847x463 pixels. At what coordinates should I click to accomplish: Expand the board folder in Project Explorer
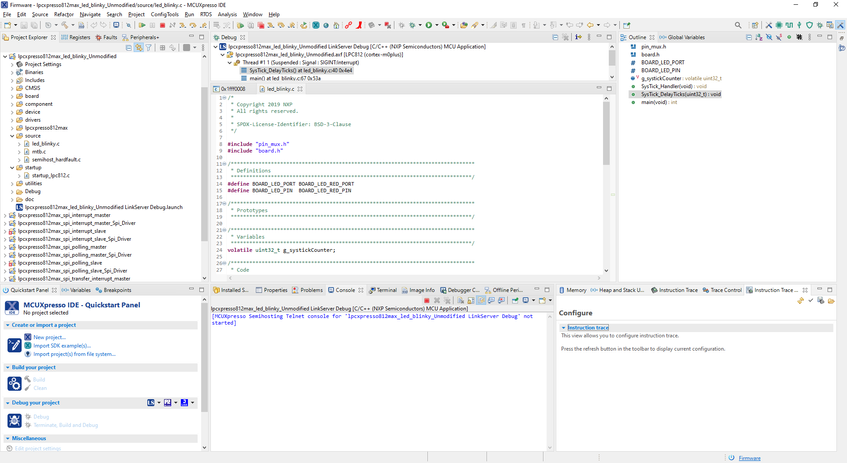(12, 96)
